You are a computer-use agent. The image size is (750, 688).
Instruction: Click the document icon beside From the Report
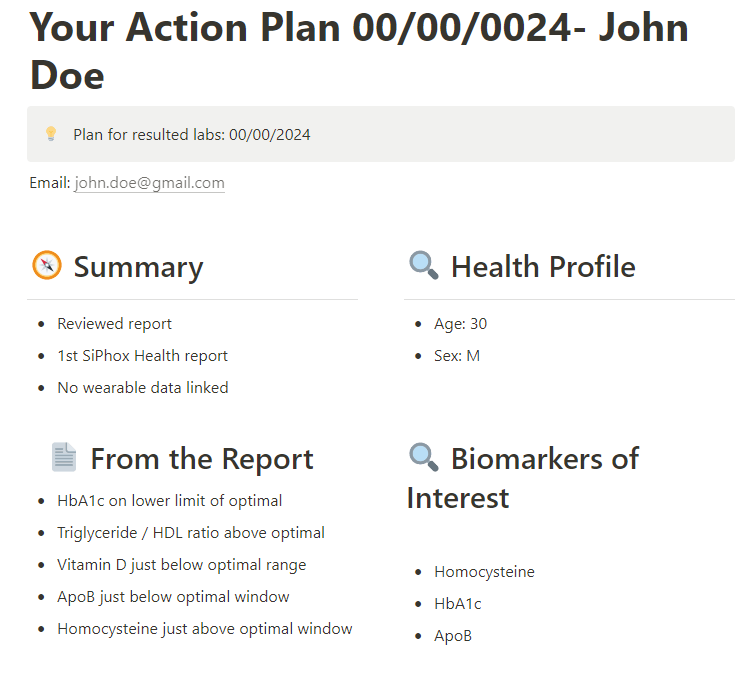64,458
